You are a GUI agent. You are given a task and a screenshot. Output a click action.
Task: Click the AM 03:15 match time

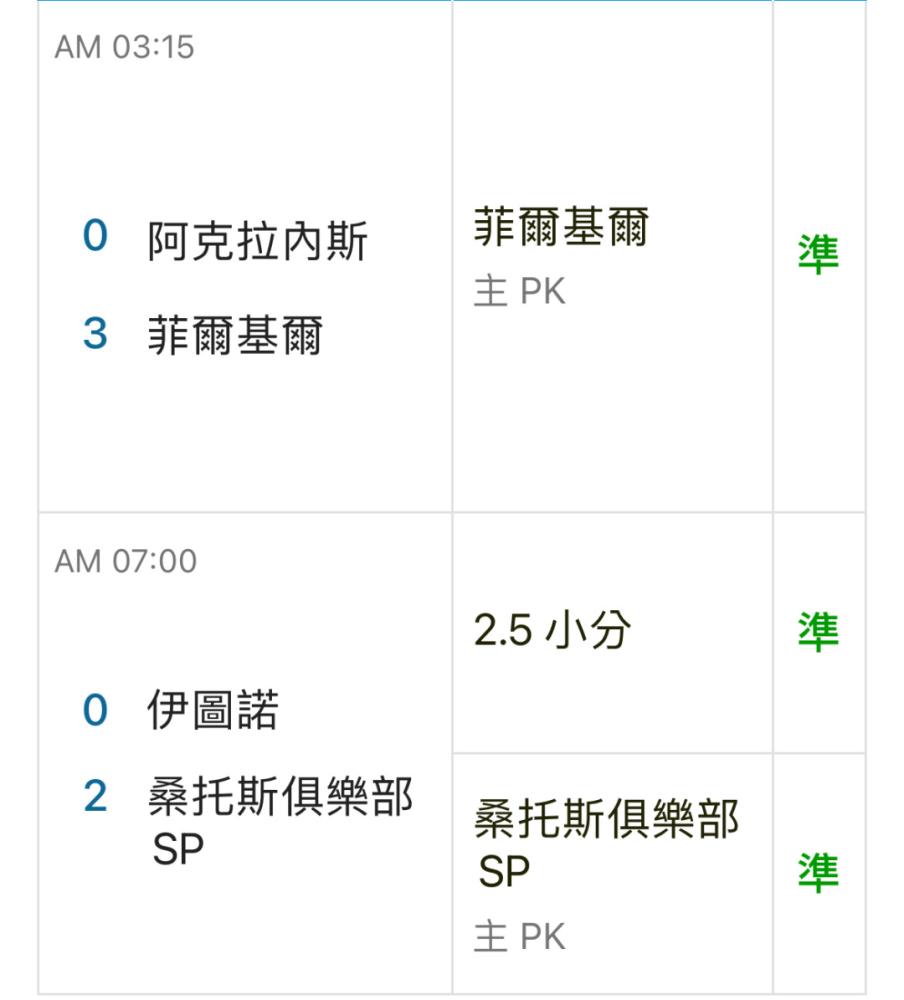(x=124, y=47)
